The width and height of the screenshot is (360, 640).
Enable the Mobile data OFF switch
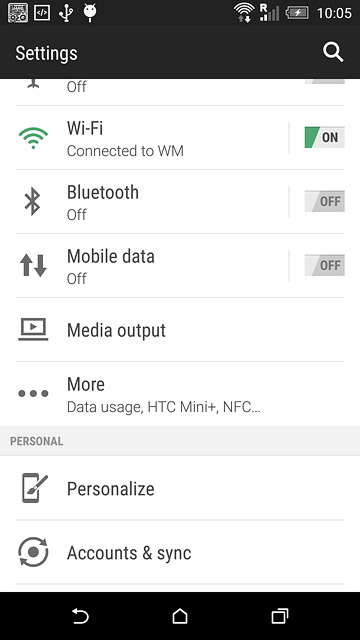[324, 265]
